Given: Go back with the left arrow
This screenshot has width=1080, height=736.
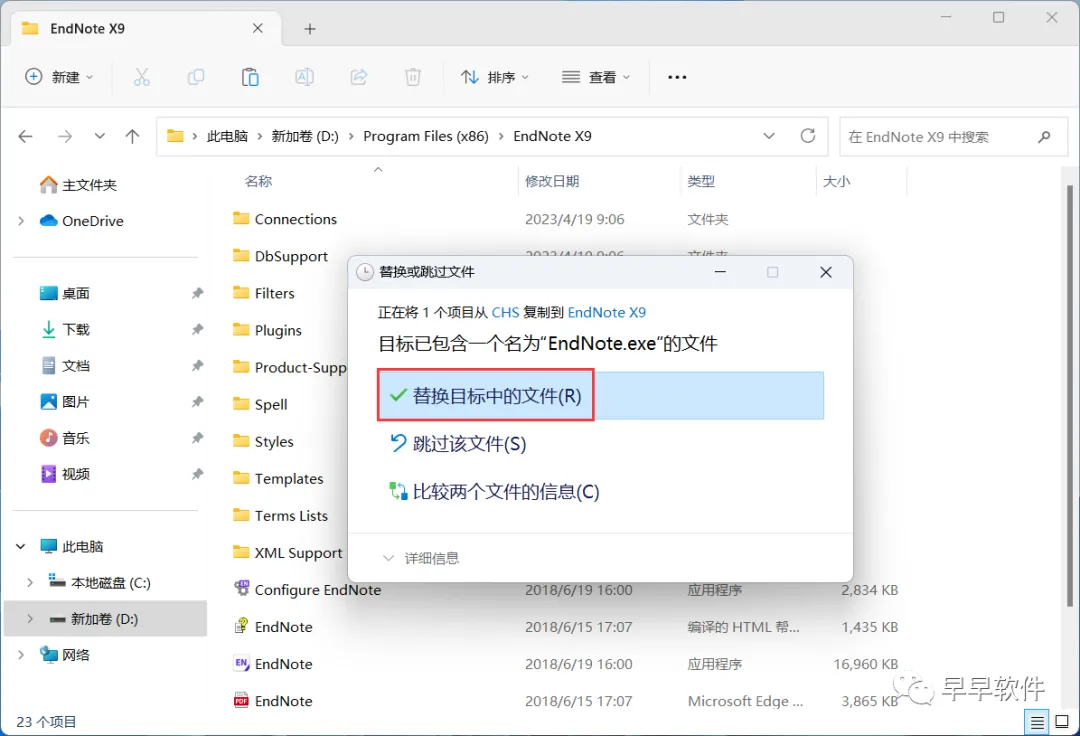Looking at the screenshot, I should click(25, 136).
